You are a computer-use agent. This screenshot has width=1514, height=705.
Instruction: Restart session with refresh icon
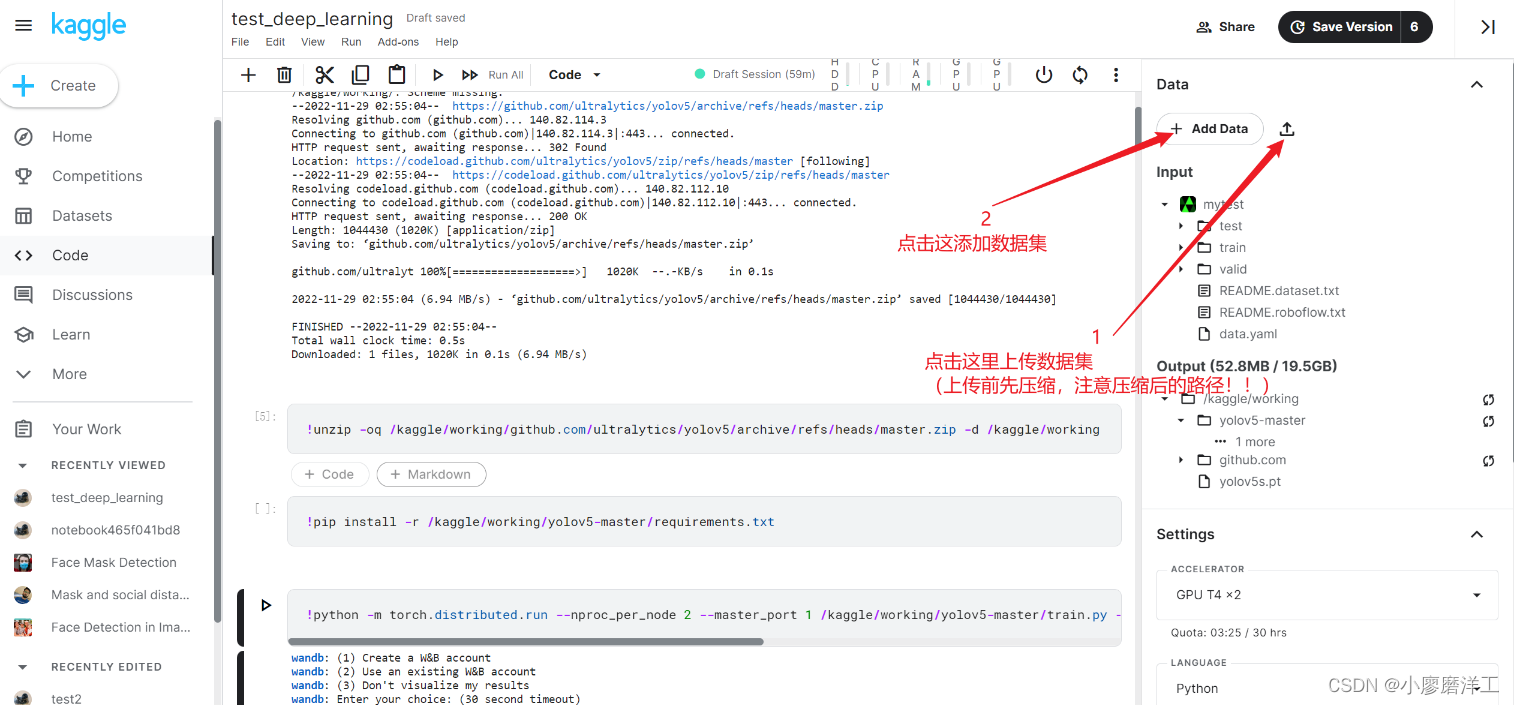(x=1080, y=75)
